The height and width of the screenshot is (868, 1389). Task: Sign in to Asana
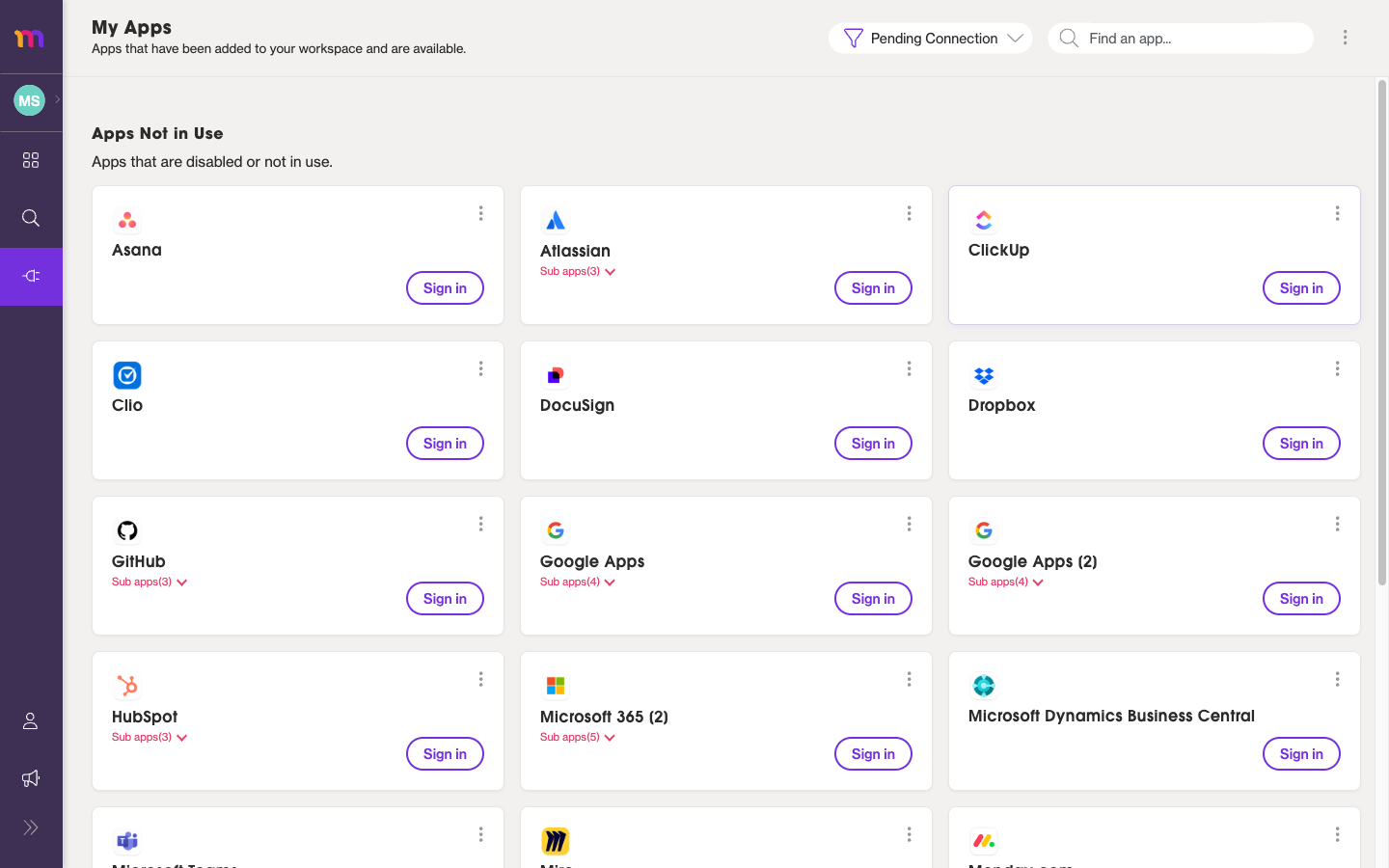[x=445, y=288]
